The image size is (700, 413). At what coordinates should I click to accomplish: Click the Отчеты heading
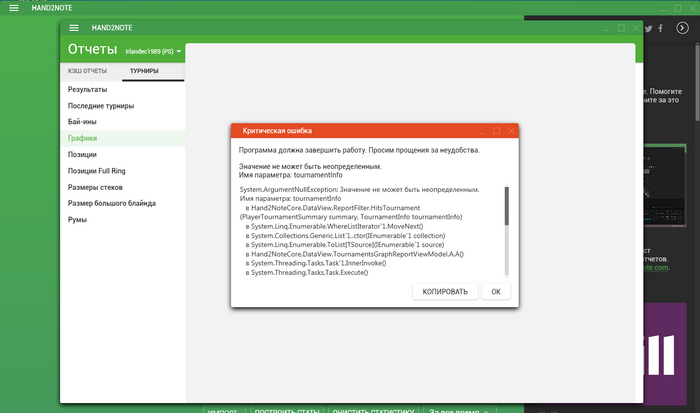92,49
